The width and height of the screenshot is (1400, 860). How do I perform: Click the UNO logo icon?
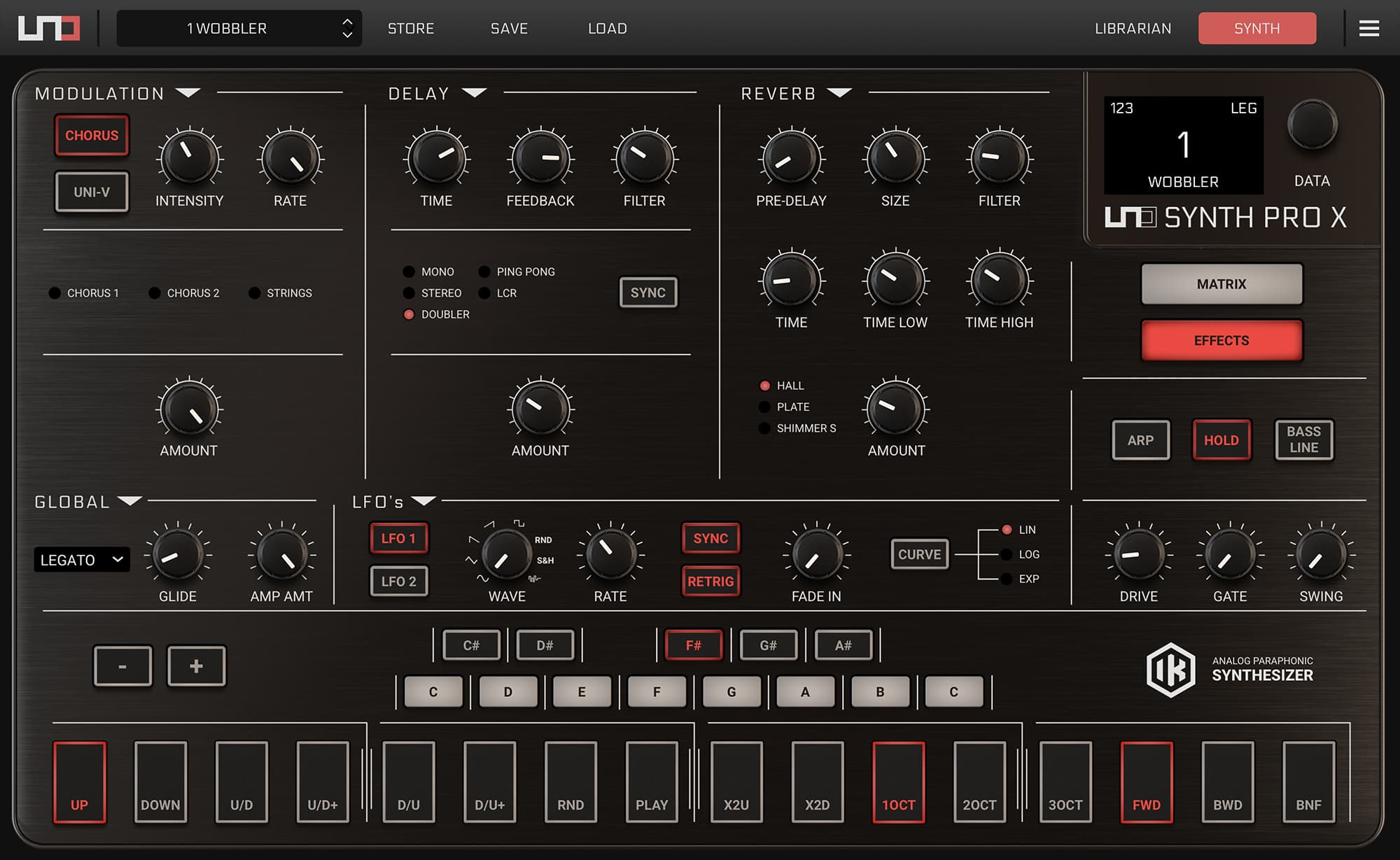pos(48,28)
